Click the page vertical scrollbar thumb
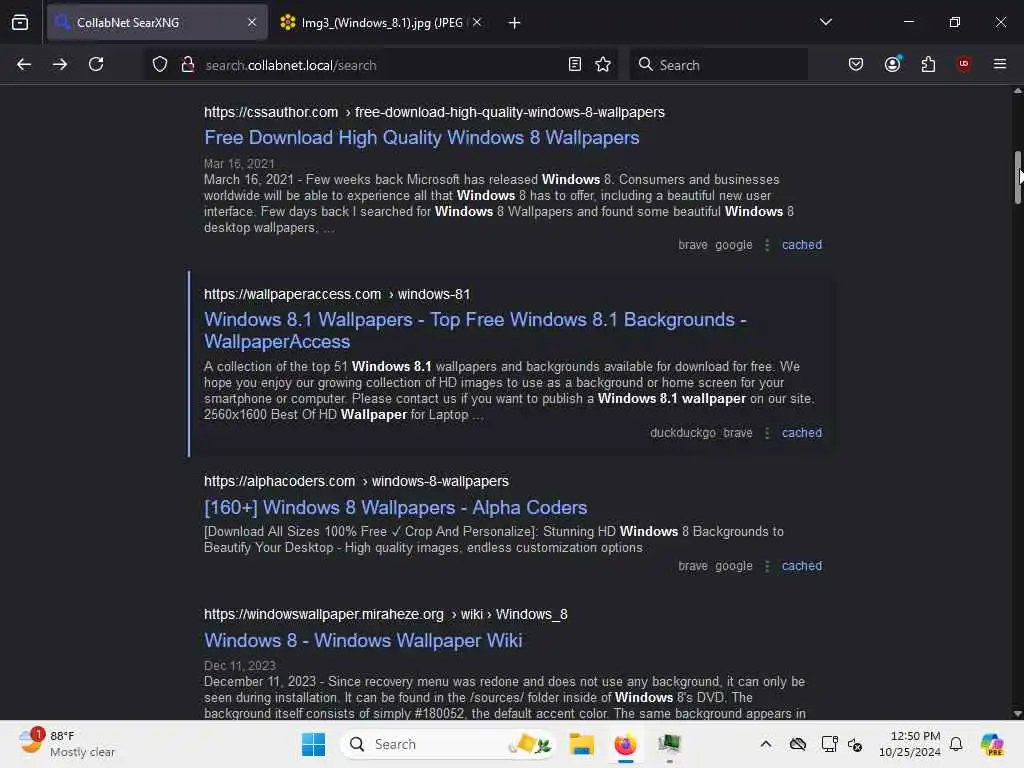Image resolution: width=1024 pixels, height=768 pixels. (1017, 177)
